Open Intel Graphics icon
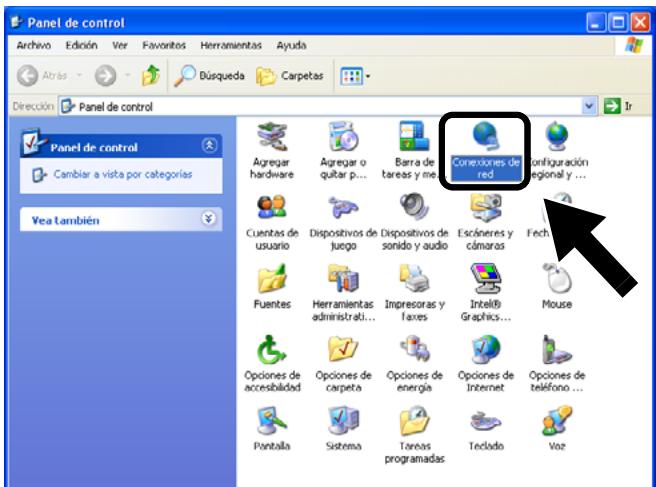This screenshot has height=487, width=656. pos(485,278)
